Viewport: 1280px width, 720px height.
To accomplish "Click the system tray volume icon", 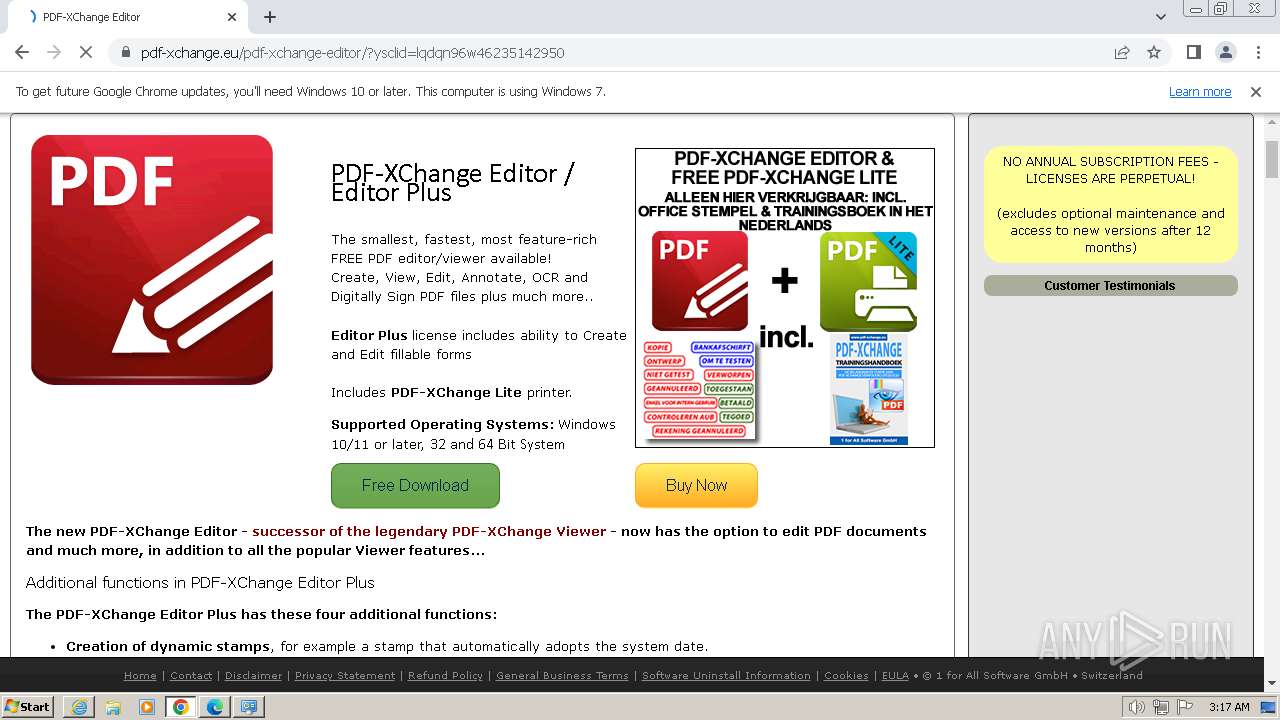I will tap(1137, 707).
